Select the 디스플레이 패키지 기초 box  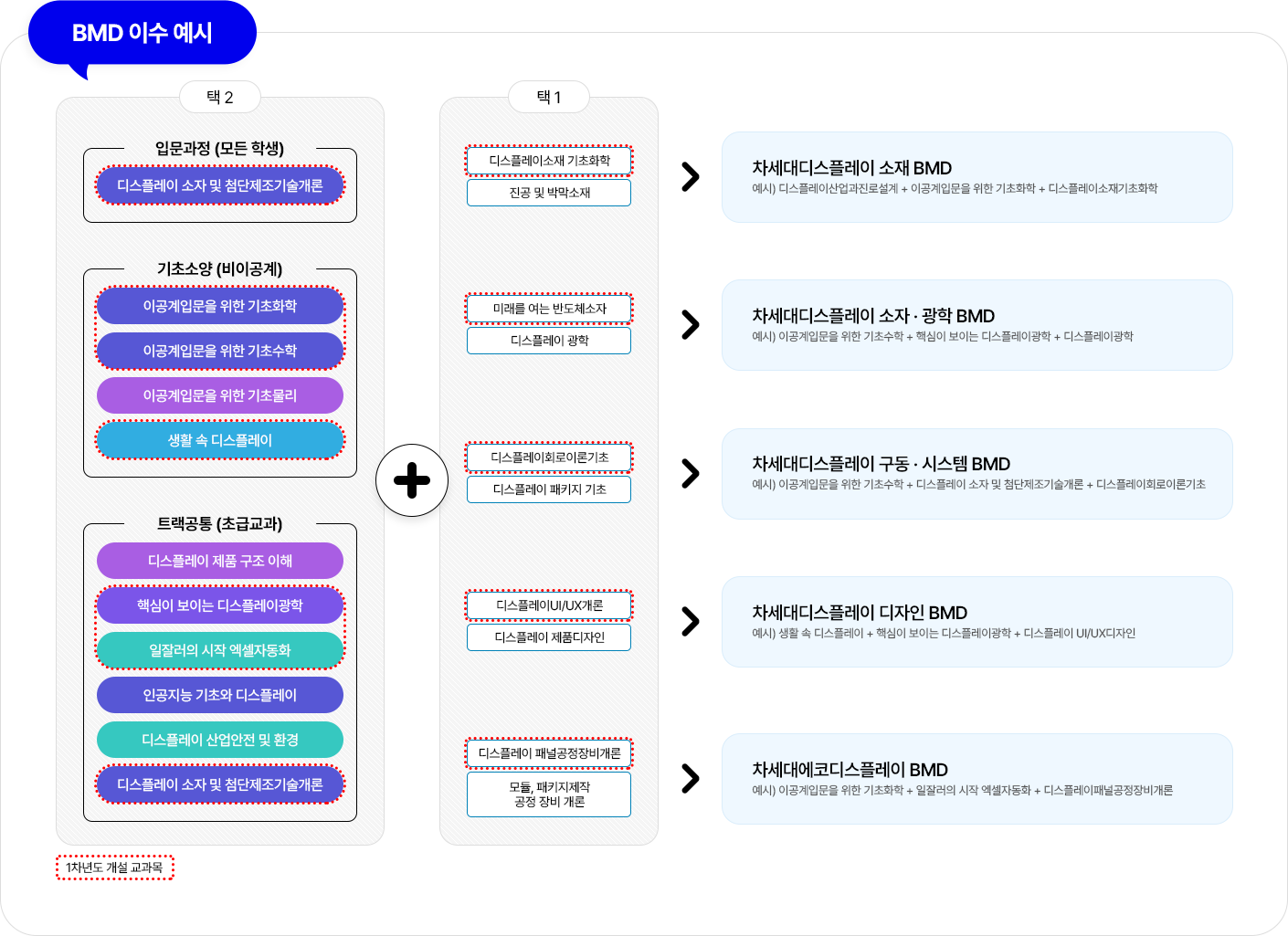coord(549,489)
